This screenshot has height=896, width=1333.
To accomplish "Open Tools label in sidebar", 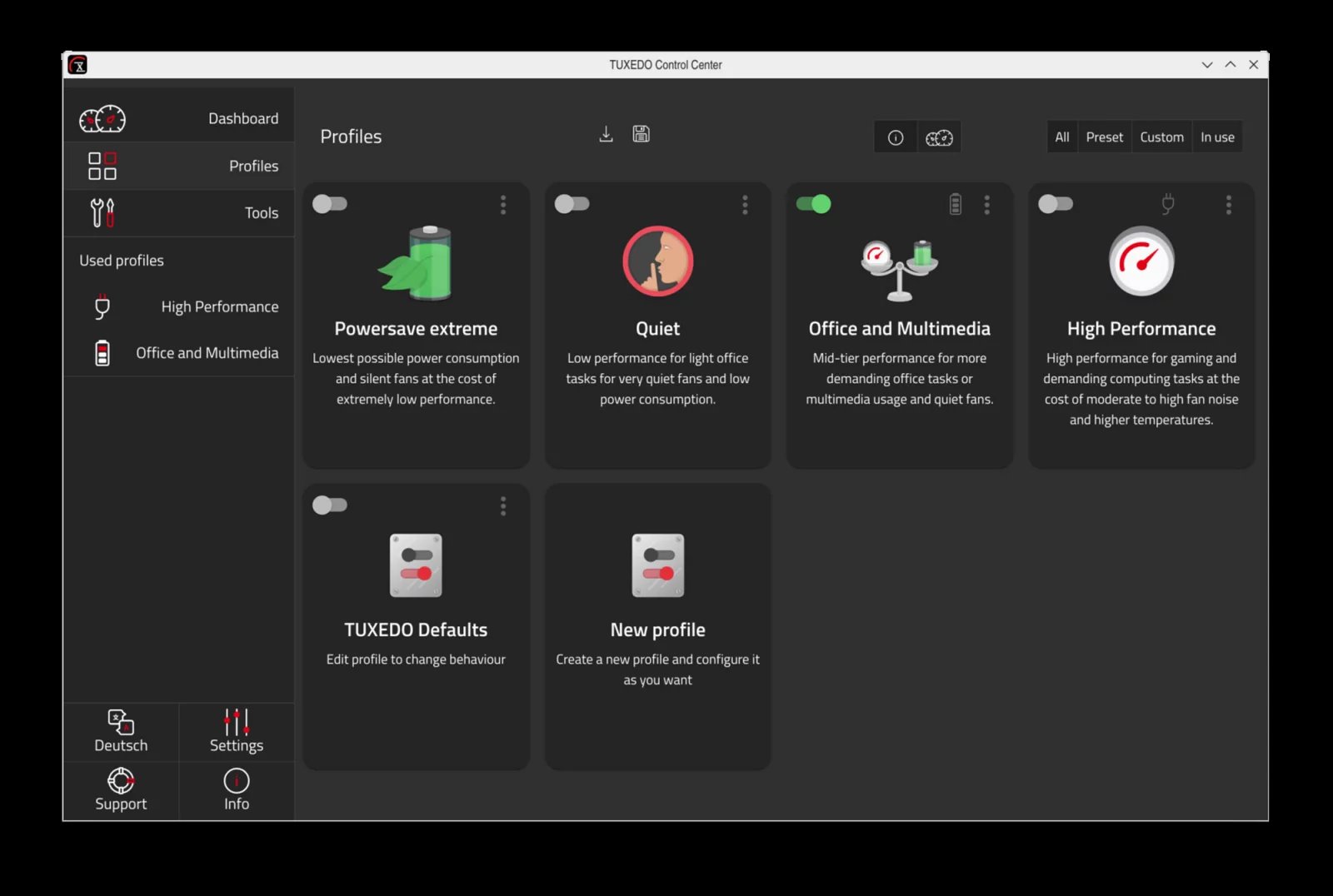I will [x=262, y=213].
